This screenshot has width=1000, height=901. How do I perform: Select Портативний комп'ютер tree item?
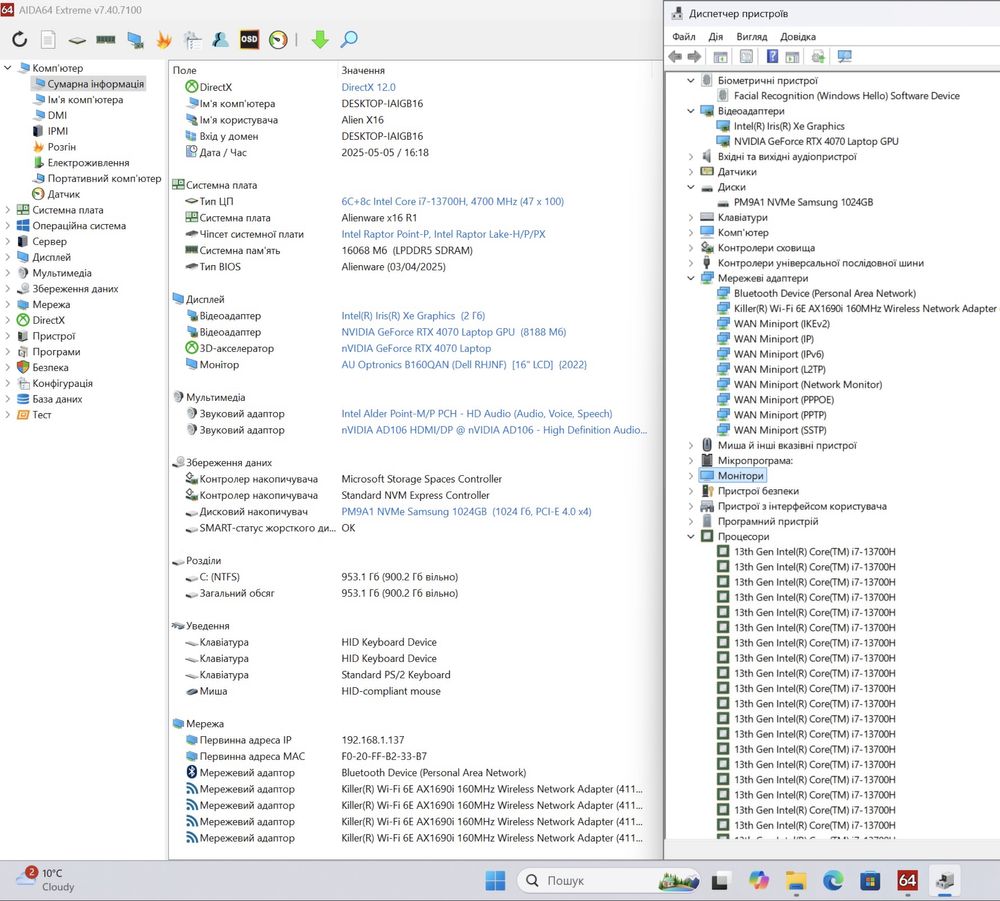coord(104,179)
